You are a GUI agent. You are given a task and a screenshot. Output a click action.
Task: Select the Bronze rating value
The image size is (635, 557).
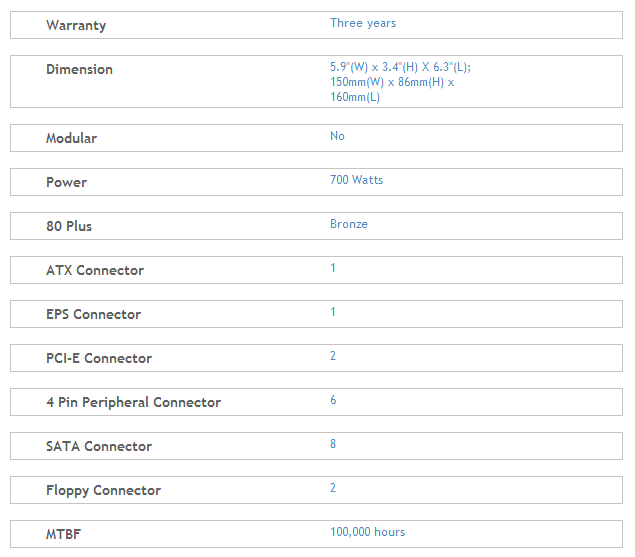349,224
